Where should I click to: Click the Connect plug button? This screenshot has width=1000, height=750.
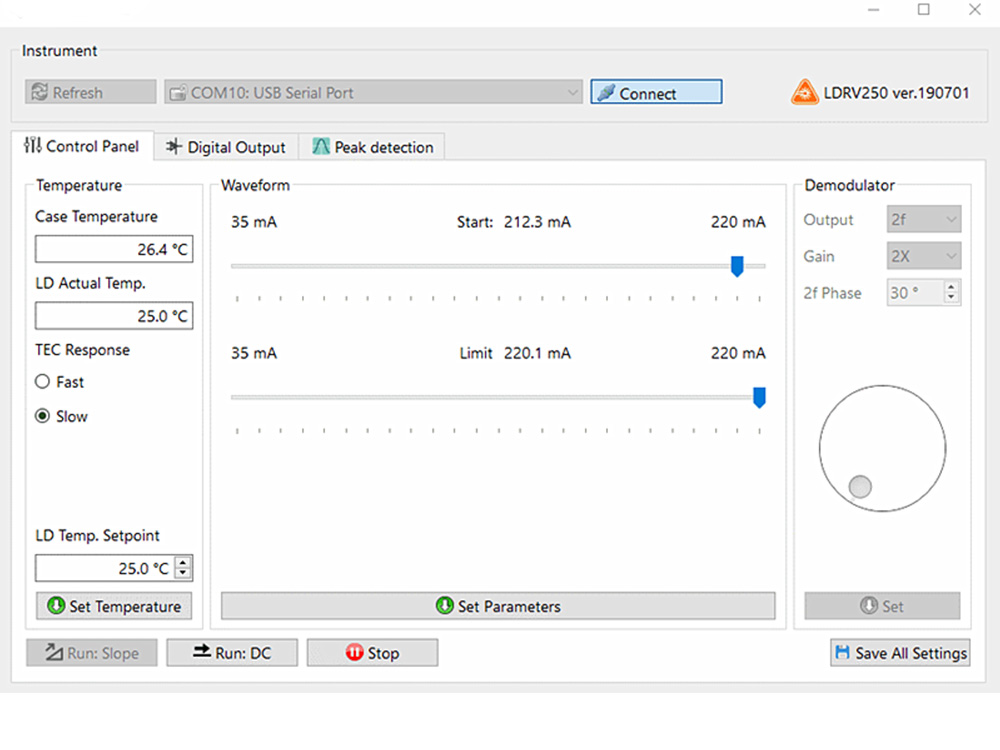point(655,93)
